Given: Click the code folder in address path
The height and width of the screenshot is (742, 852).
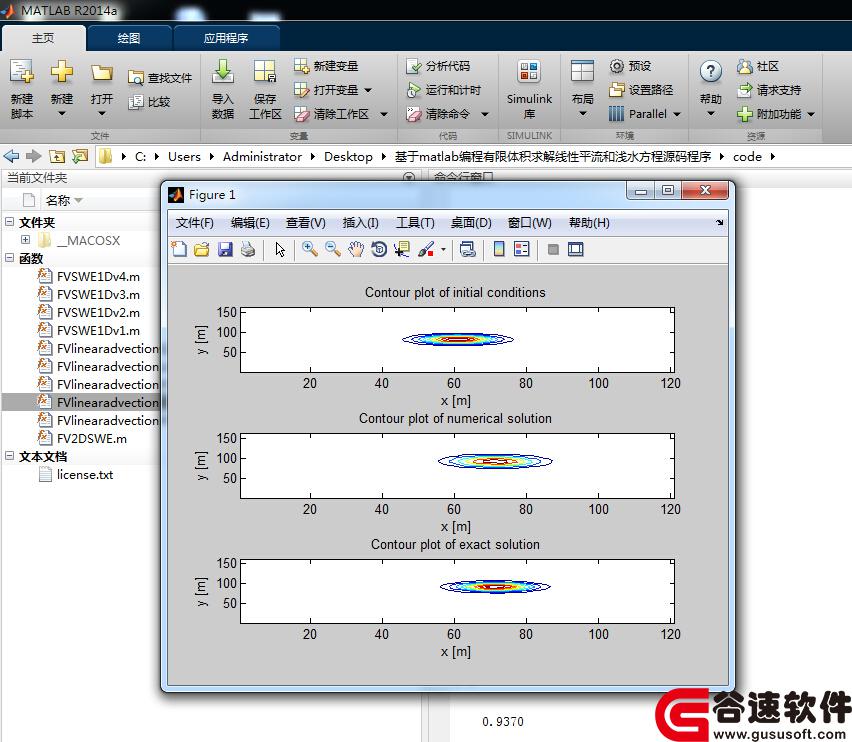Looking at the screenshot, I should 747,157.
